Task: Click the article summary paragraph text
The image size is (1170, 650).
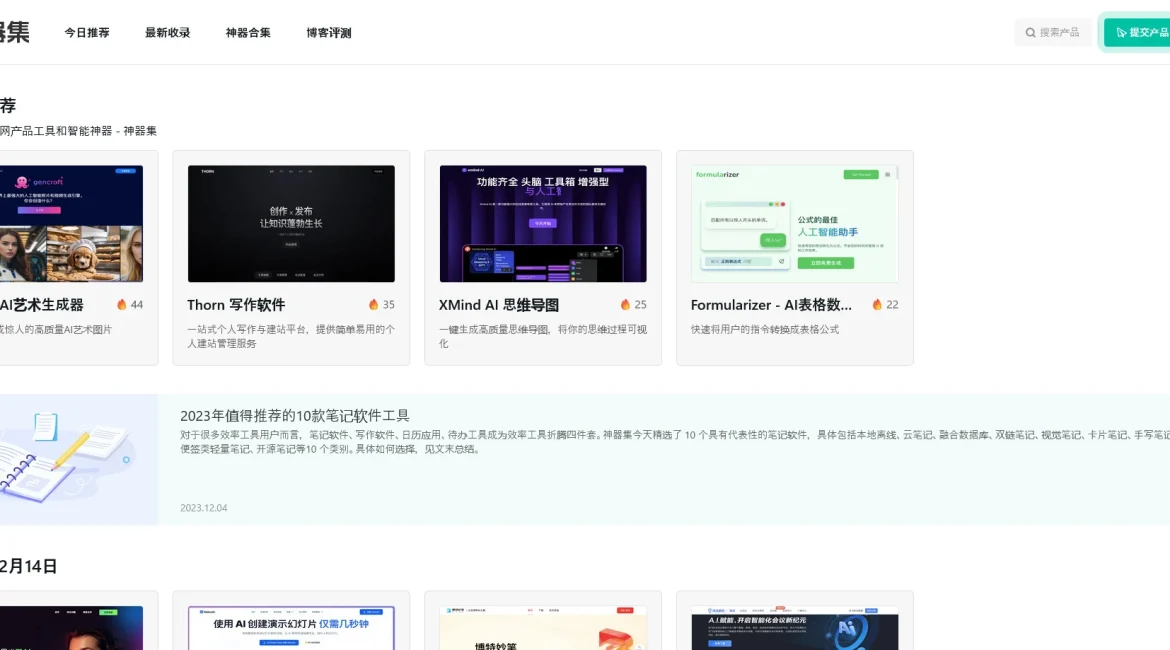Action: click(675, 442)
